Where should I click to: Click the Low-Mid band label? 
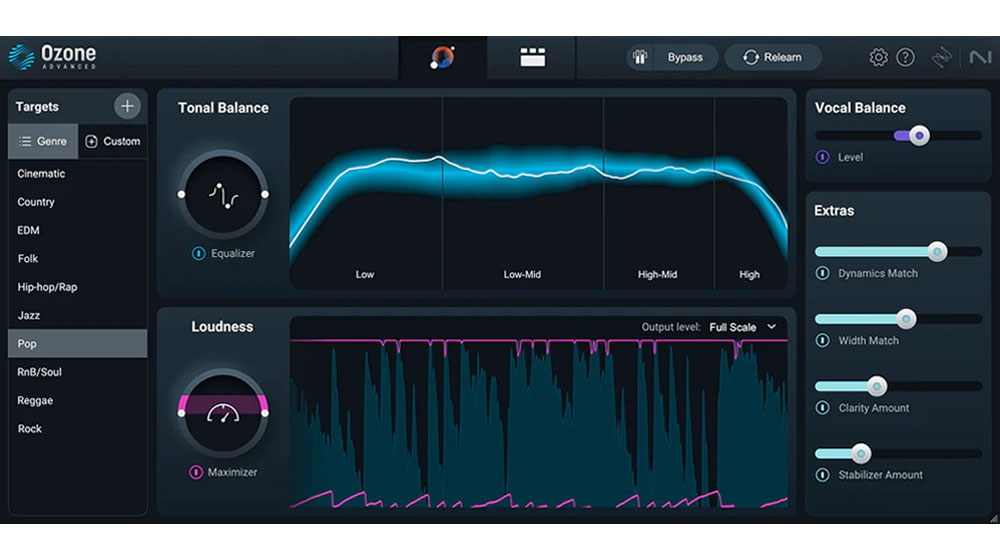pos(522,274)
